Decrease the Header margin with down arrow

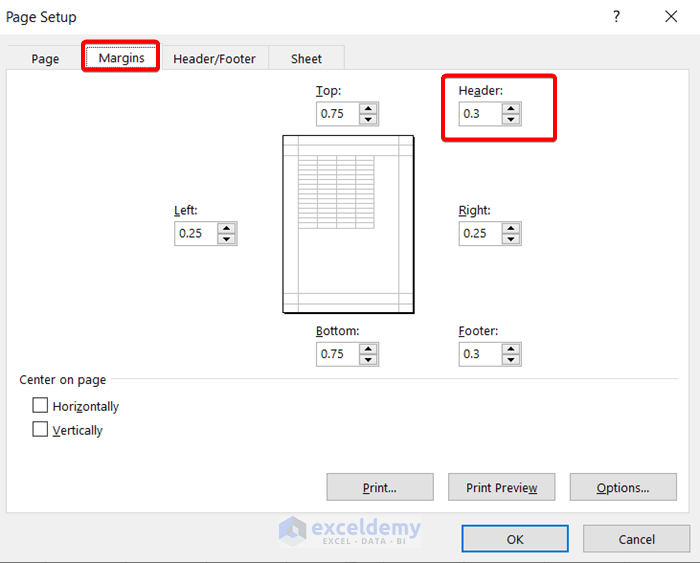tap(511, 119)
